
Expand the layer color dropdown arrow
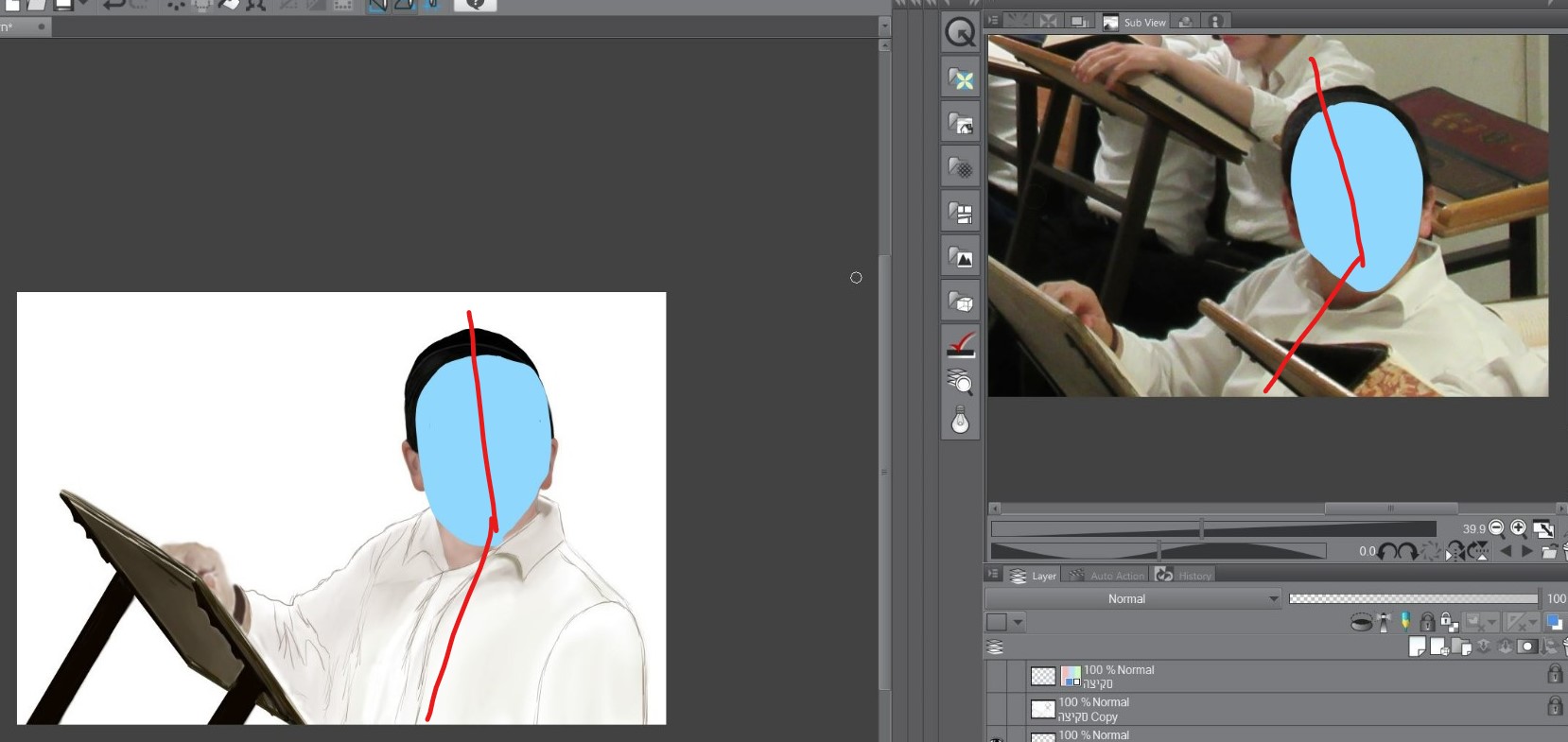click(1018, 622)
